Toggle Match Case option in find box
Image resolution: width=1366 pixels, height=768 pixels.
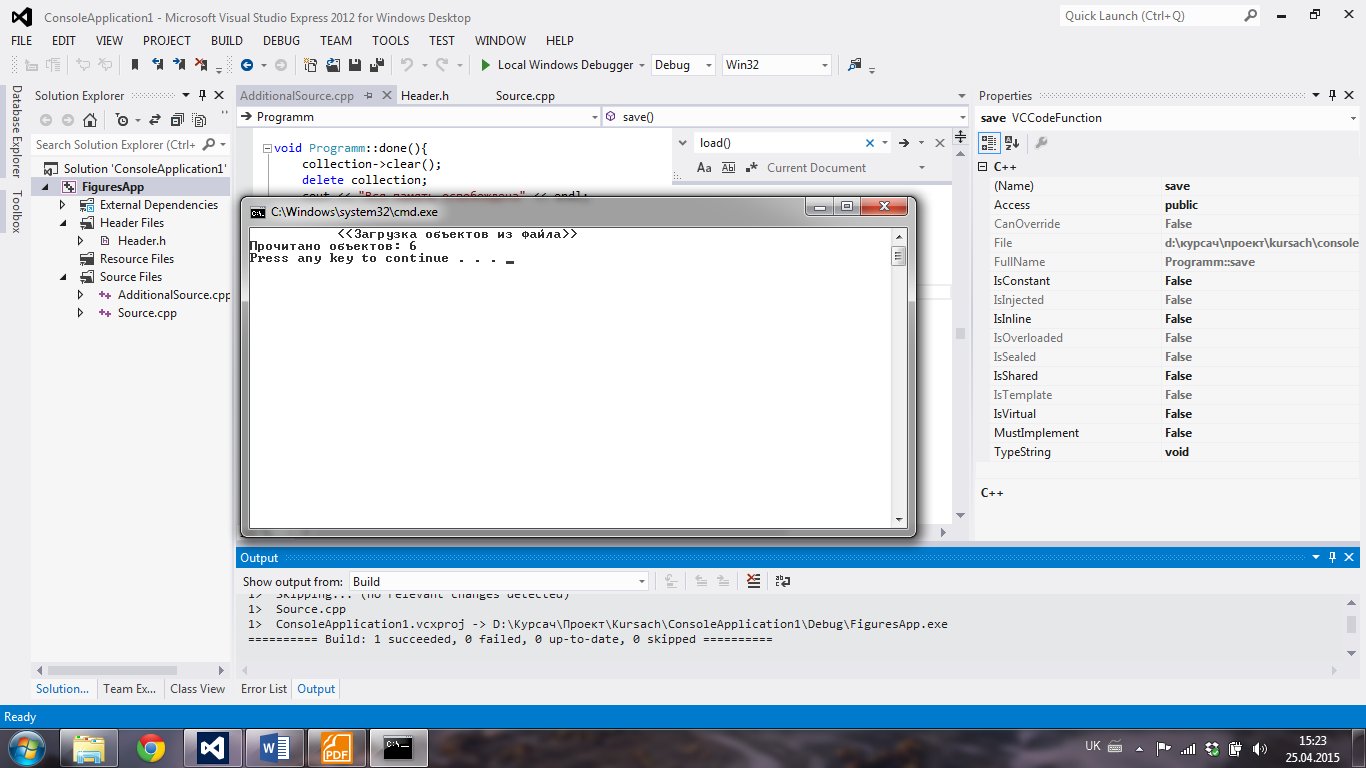704,168
